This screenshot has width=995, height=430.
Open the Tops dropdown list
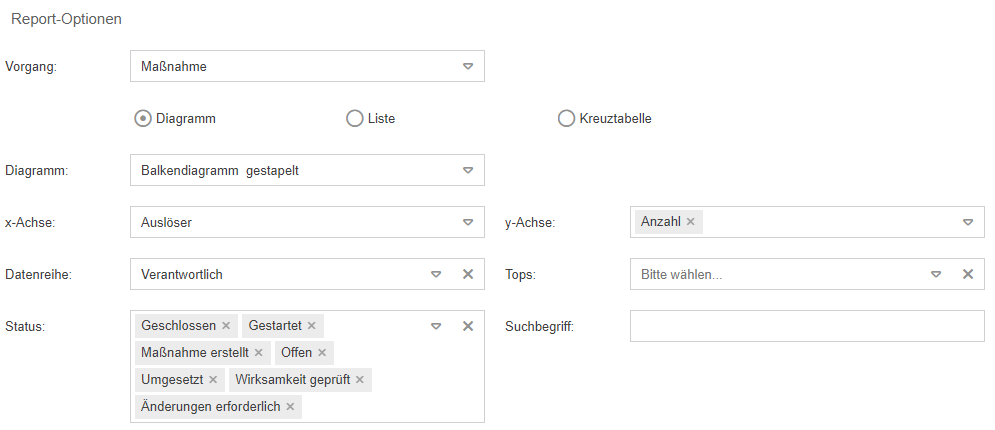click(x=935, y=274)
